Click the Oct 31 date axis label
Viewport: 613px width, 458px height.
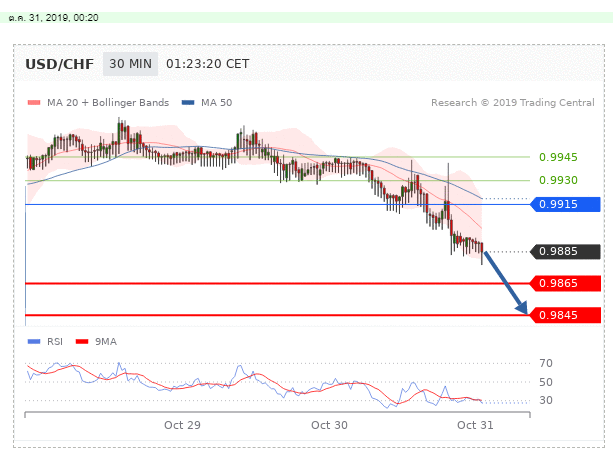click(x=475, y=425)
